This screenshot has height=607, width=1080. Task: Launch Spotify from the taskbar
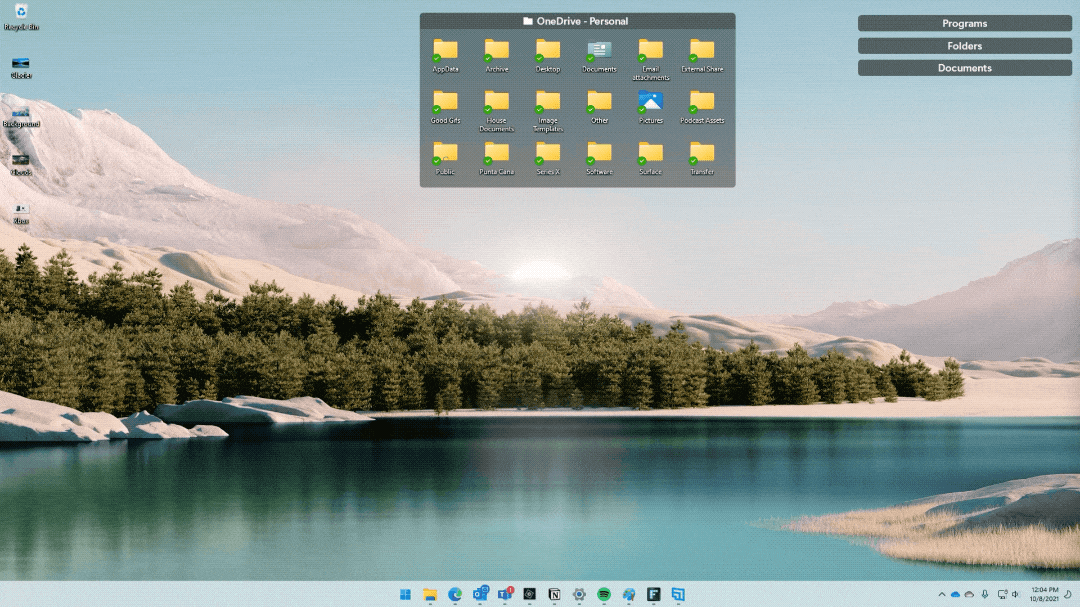click(x=604, y=594)
